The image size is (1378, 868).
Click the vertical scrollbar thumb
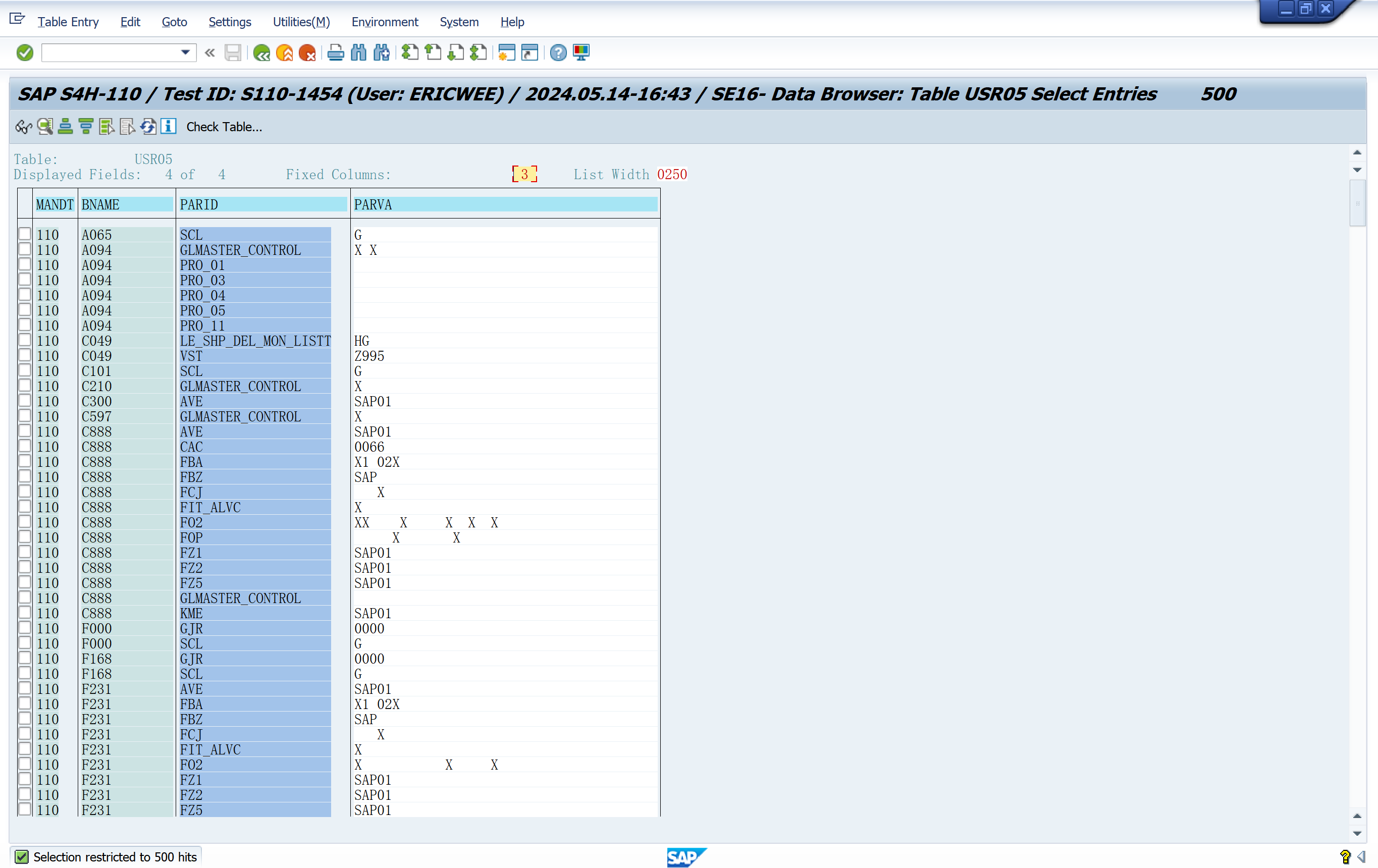pyautogui.click(x=1357, y=203)
